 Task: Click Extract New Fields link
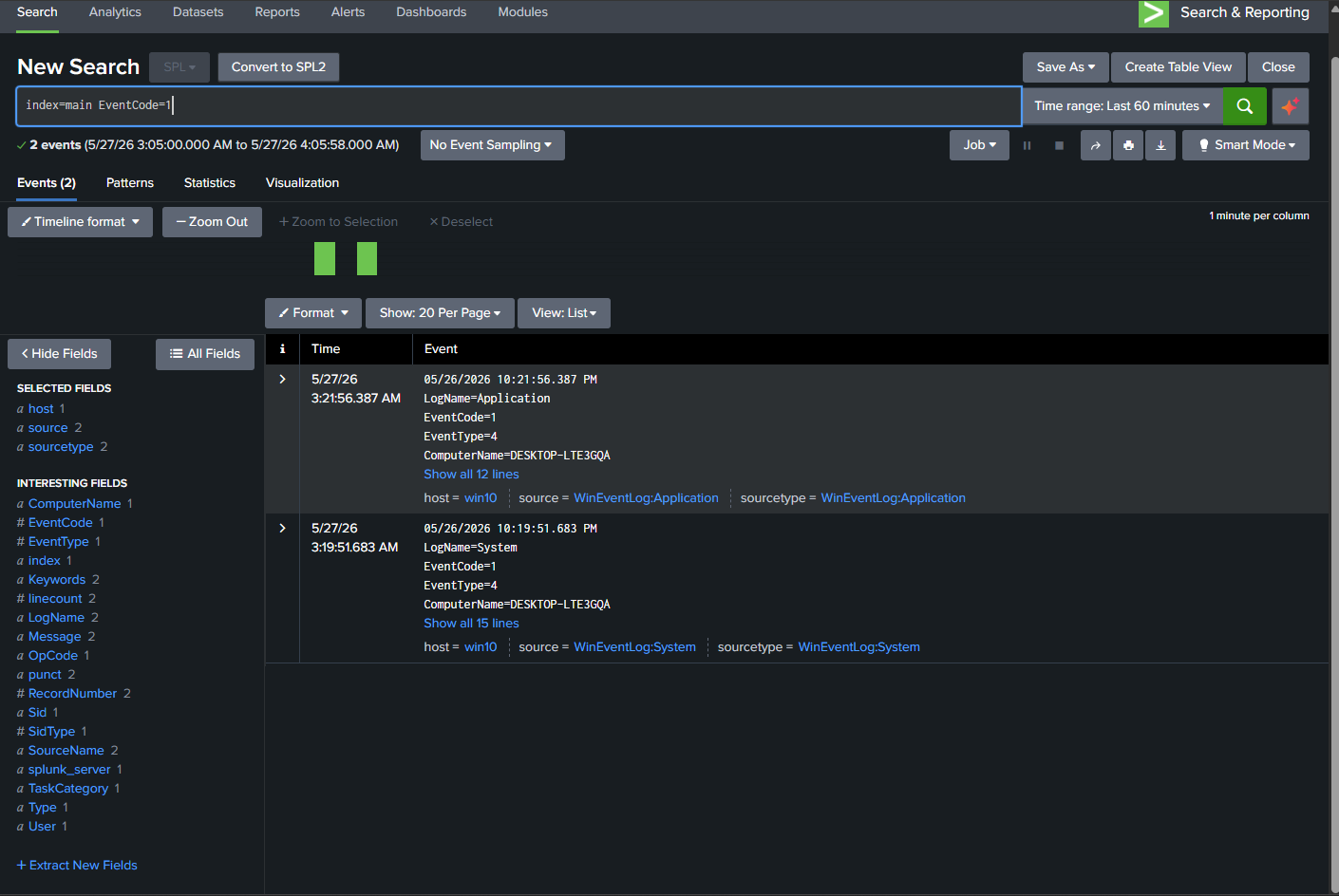(77, 866)
